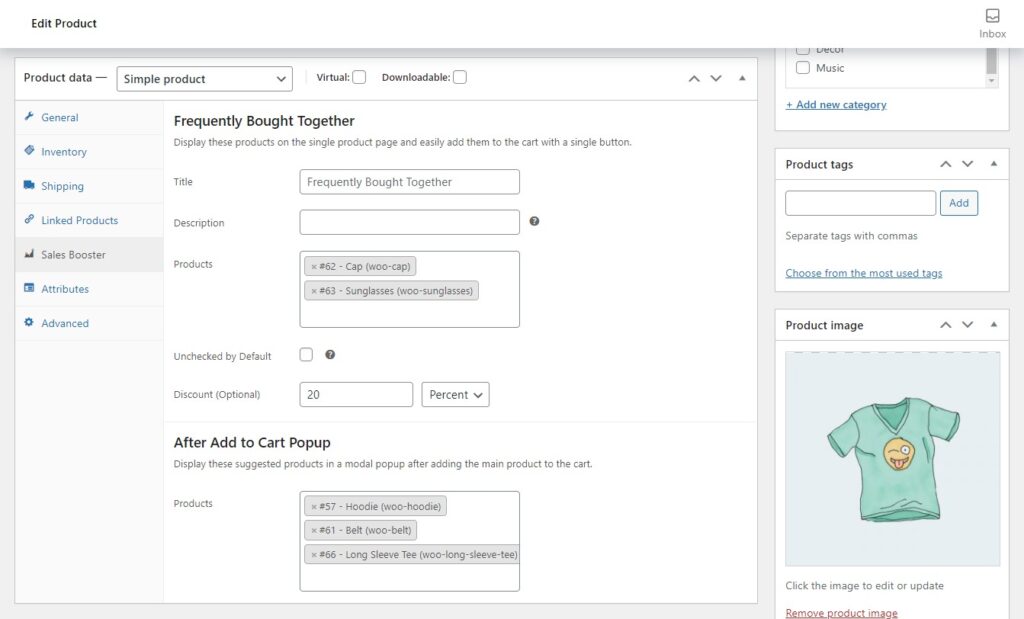1024x619 pixels.
Task: Open the Percent discount type dropdown
Action: (455, 395)
